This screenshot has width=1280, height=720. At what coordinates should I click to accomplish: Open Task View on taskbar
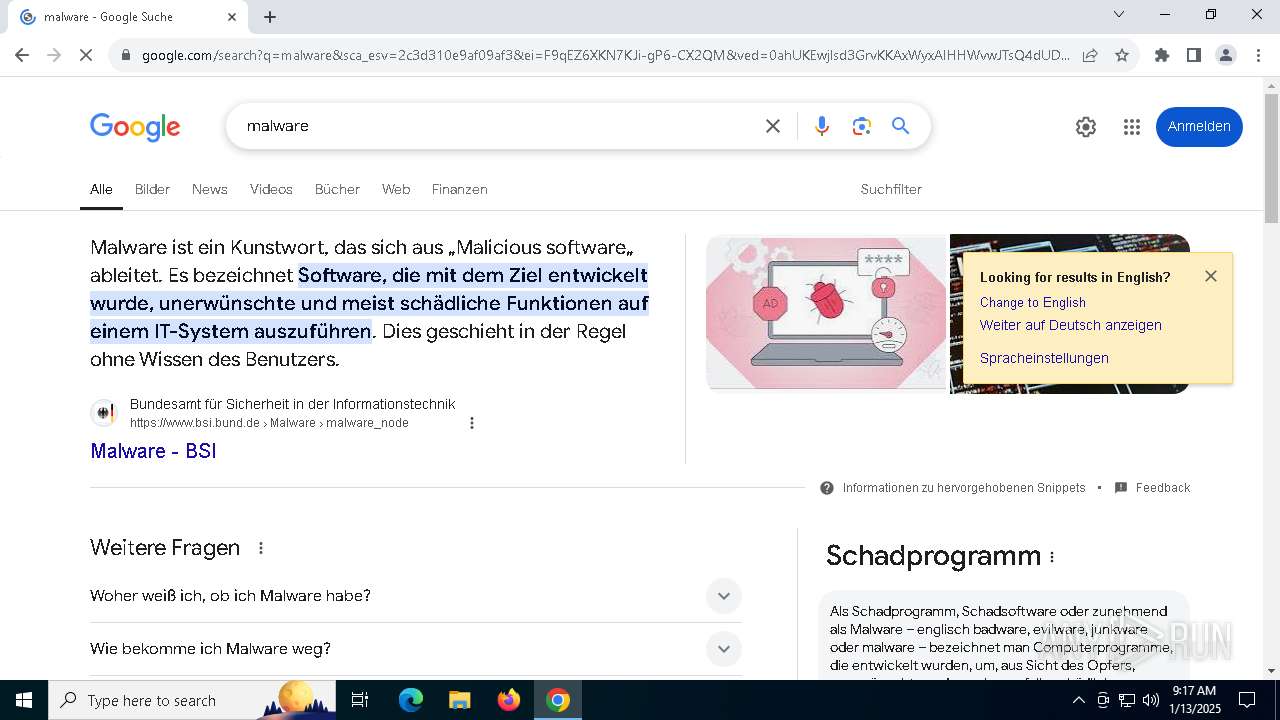360,700
